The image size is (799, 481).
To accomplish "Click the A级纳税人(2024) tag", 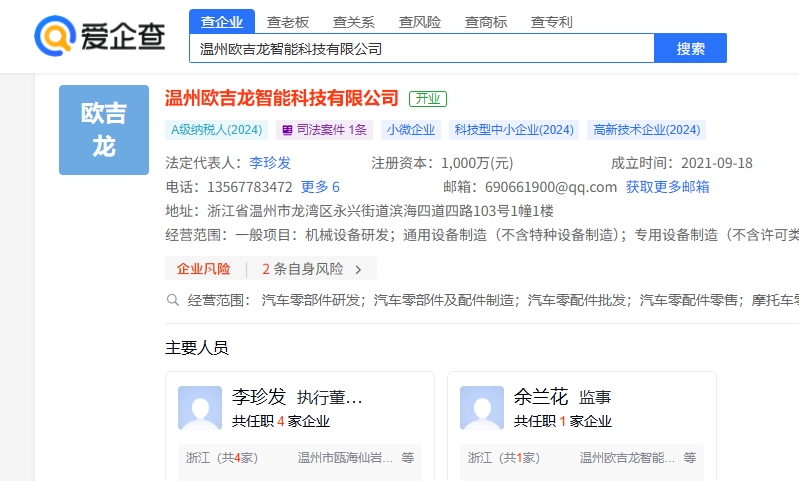I will (217, 130).
